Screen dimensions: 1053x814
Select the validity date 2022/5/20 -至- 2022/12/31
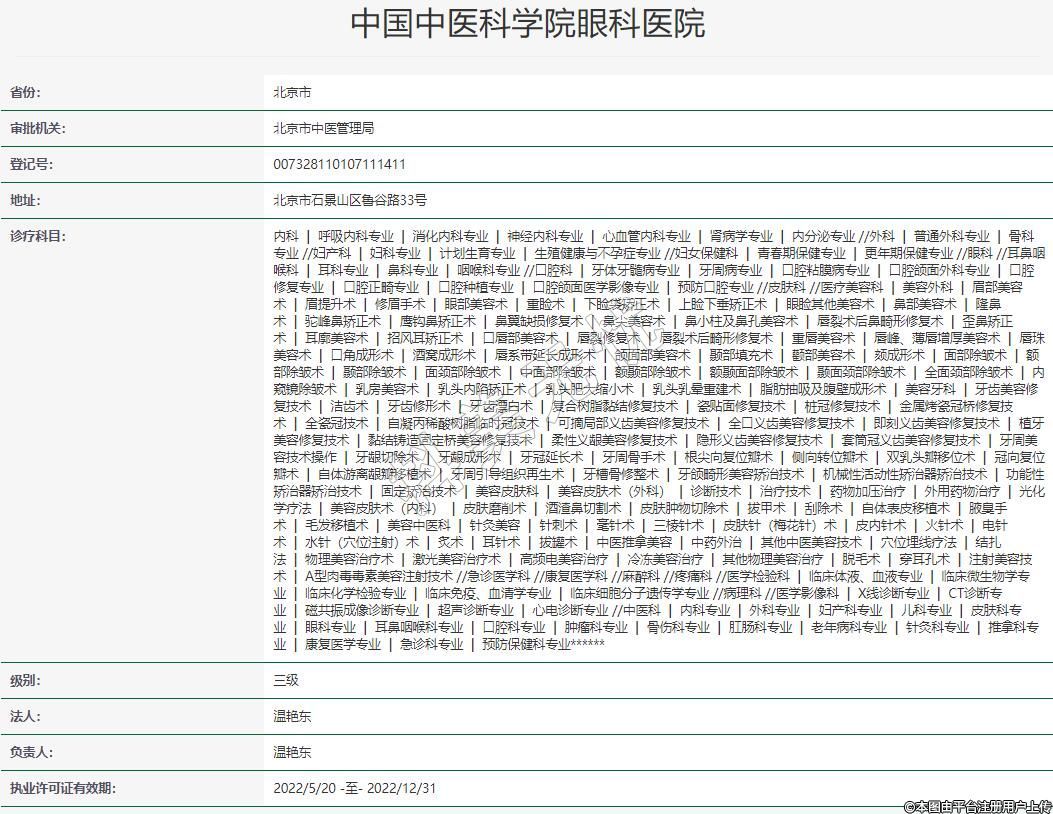coord(355,788)
